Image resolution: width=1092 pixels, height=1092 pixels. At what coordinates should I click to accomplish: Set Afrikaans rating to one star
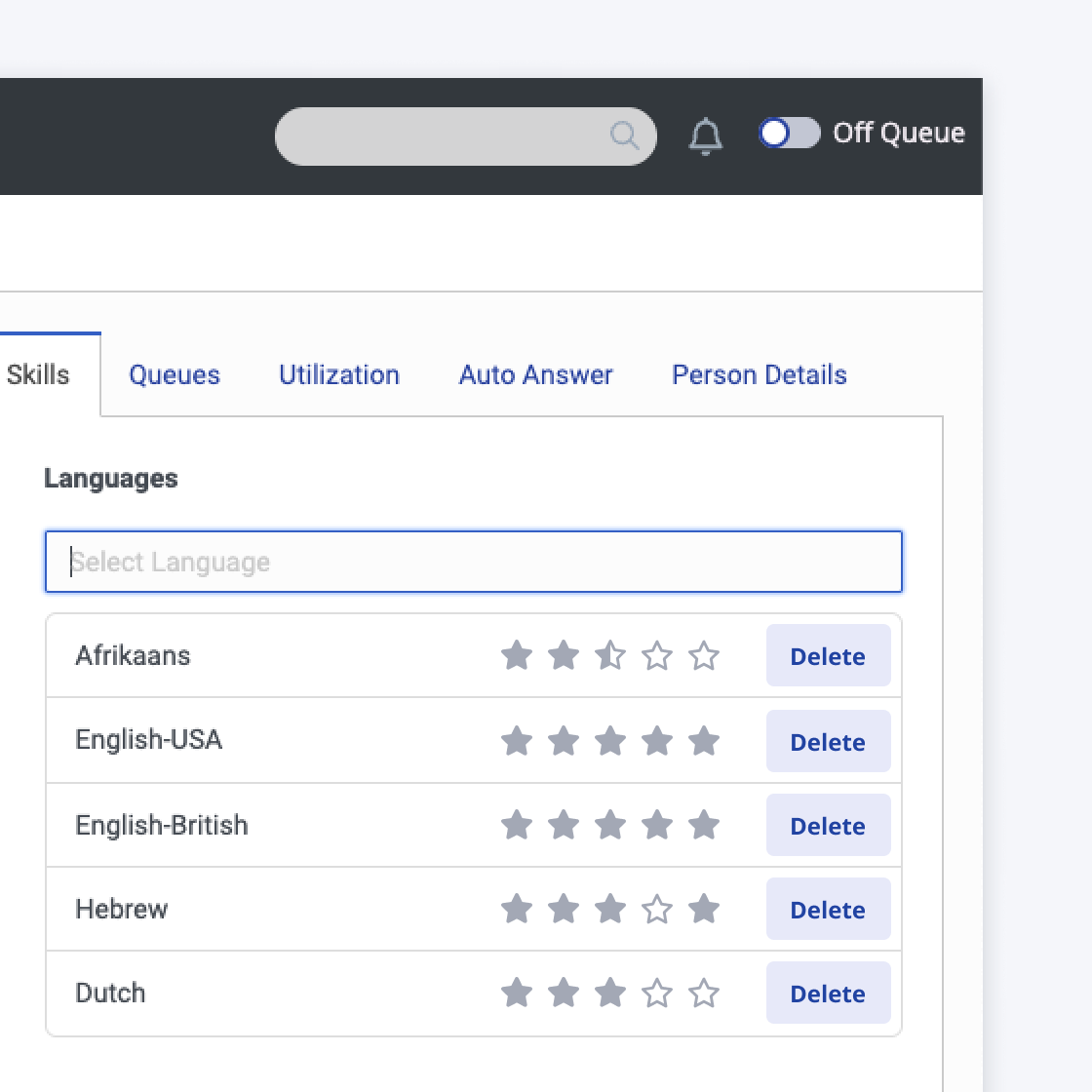(x=516, y=656)
